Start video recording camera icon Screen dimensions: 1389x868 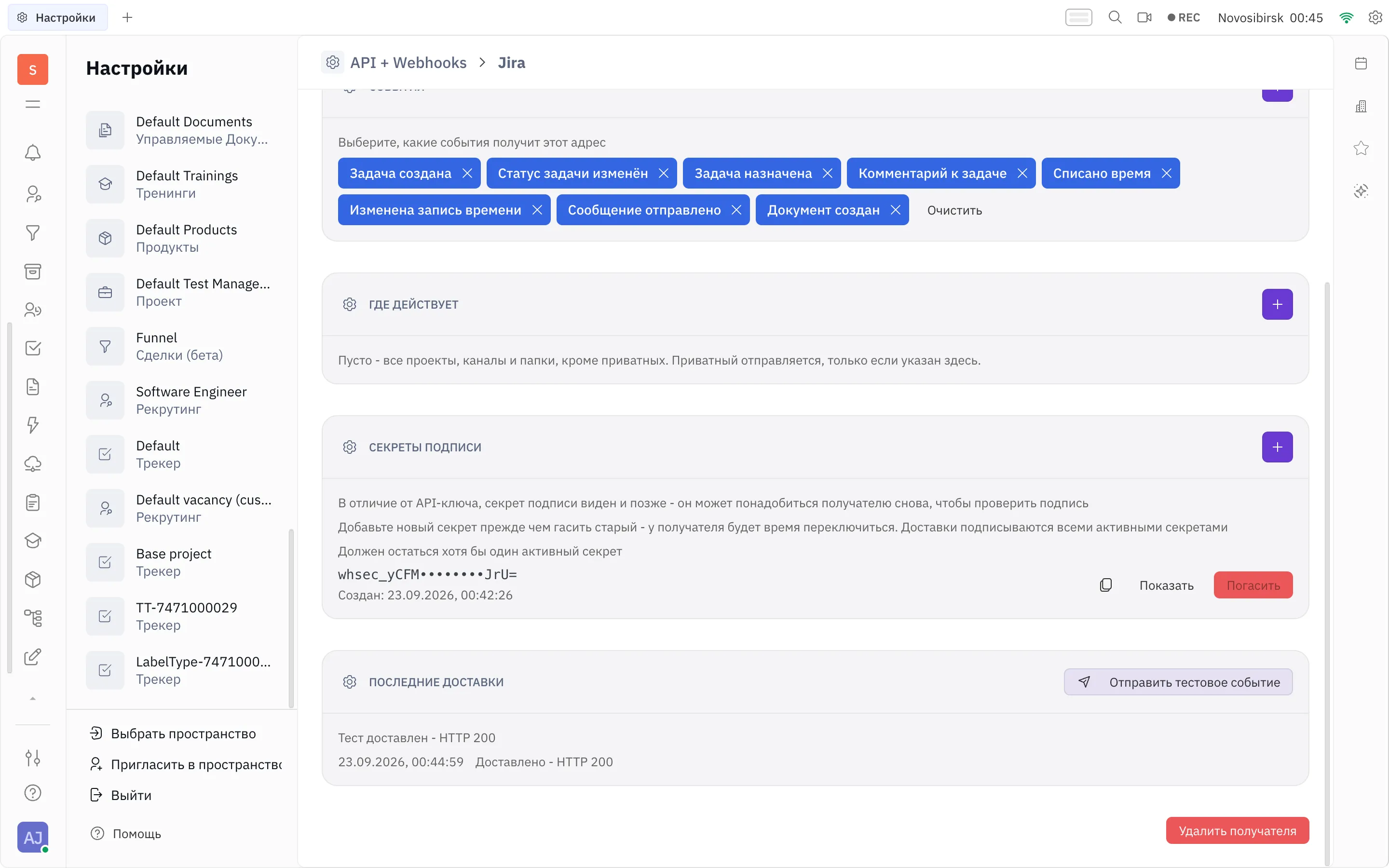1144,17
